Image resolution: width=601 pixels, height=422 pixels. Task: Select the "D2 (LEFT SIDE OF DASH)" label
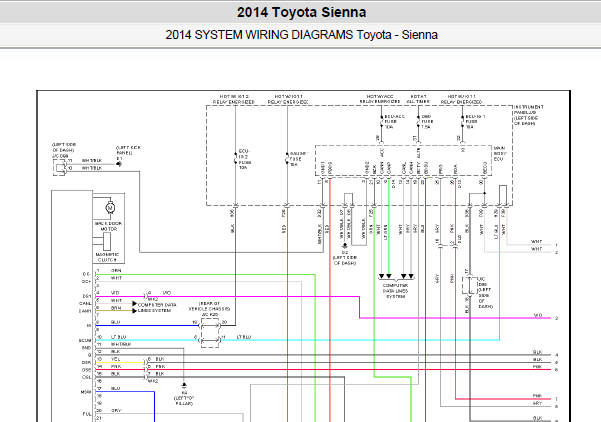(345, 258)
